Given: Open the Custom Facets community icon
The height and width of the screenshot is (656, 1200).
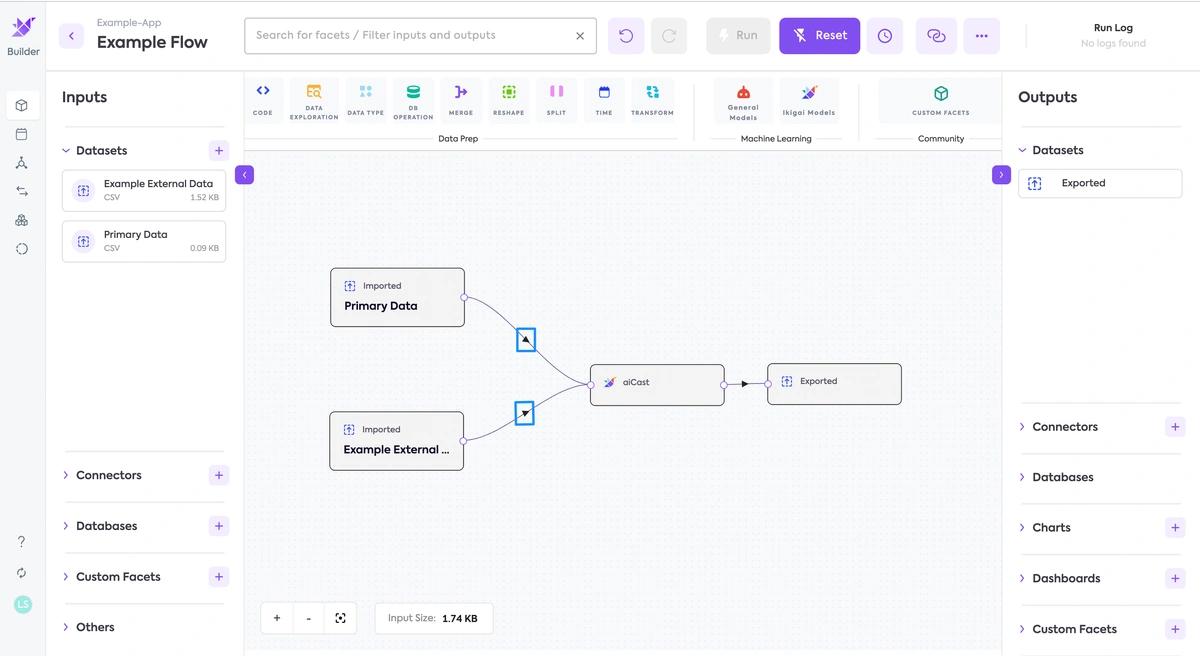Looking at the screenshot, I should click(941, 100).
